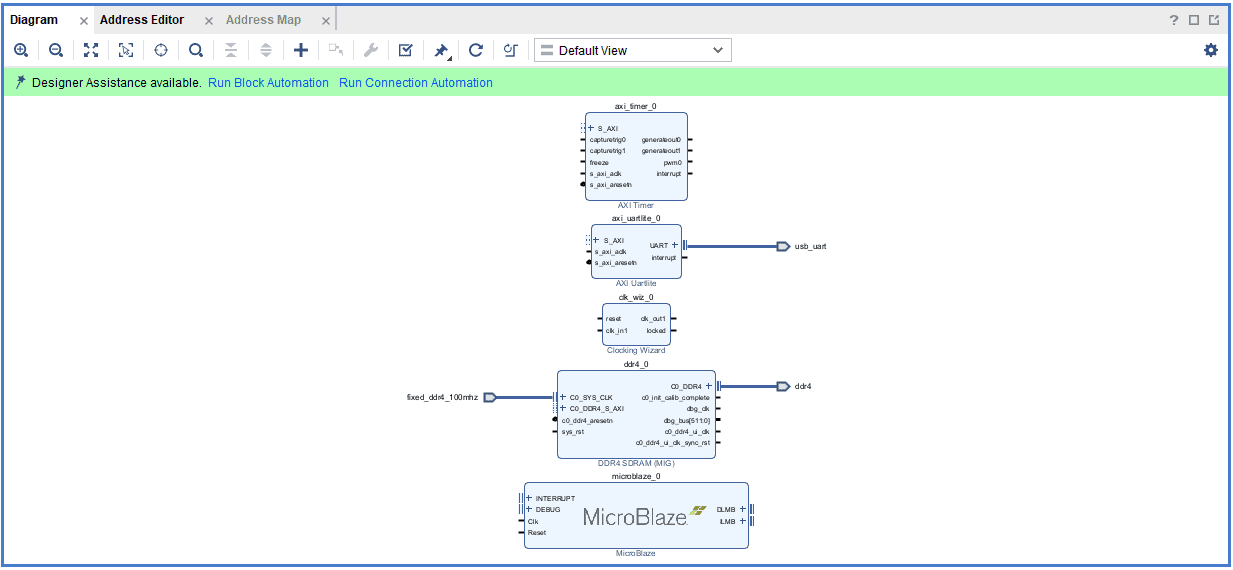This screenshot has height=570, width=1233.
Task: Switch to the Address Editor tab
Action: point(141,20)
